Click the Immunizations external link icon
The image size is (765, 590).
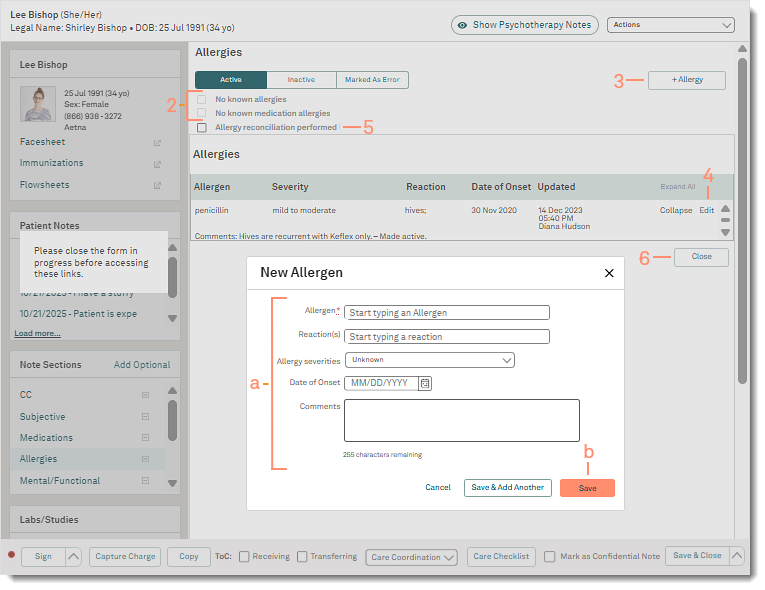tap(157, 164)
